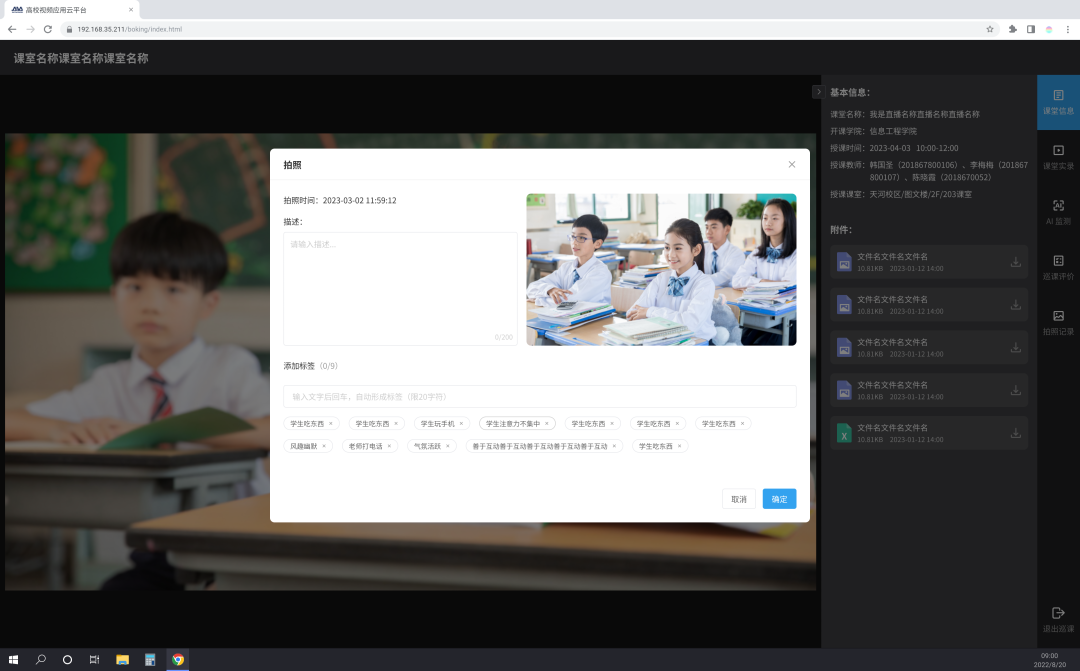Click the green Excel file icon
Screen dimensions: 1080x671
coord(844,433)
